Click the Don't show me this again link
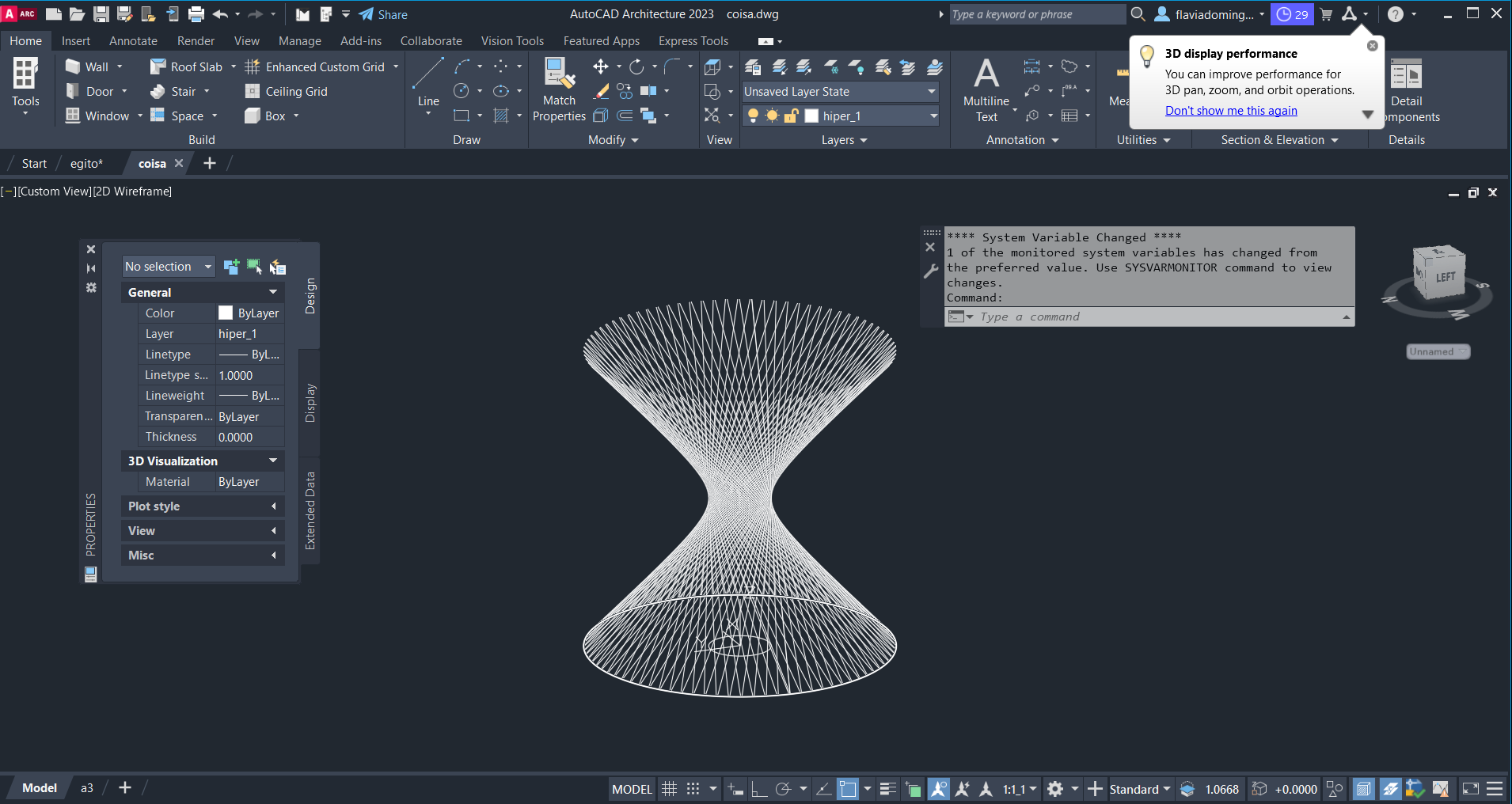The width and height of the screenshot is (1512, 804). pyautogui.click(x=1230, y=111)
